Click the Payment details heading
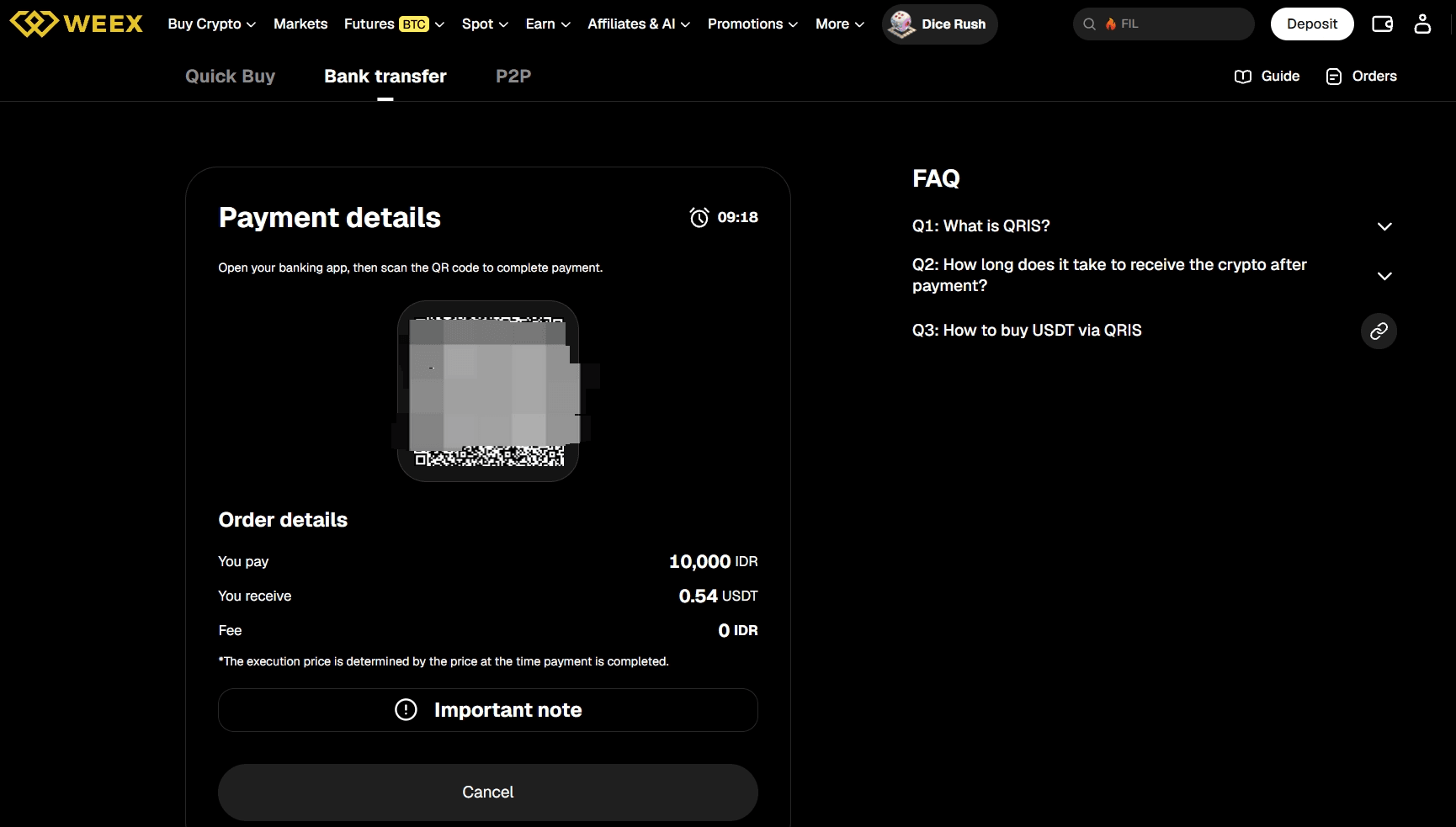This screenshot has height=827, width=1456. click(x=329, y=218)
